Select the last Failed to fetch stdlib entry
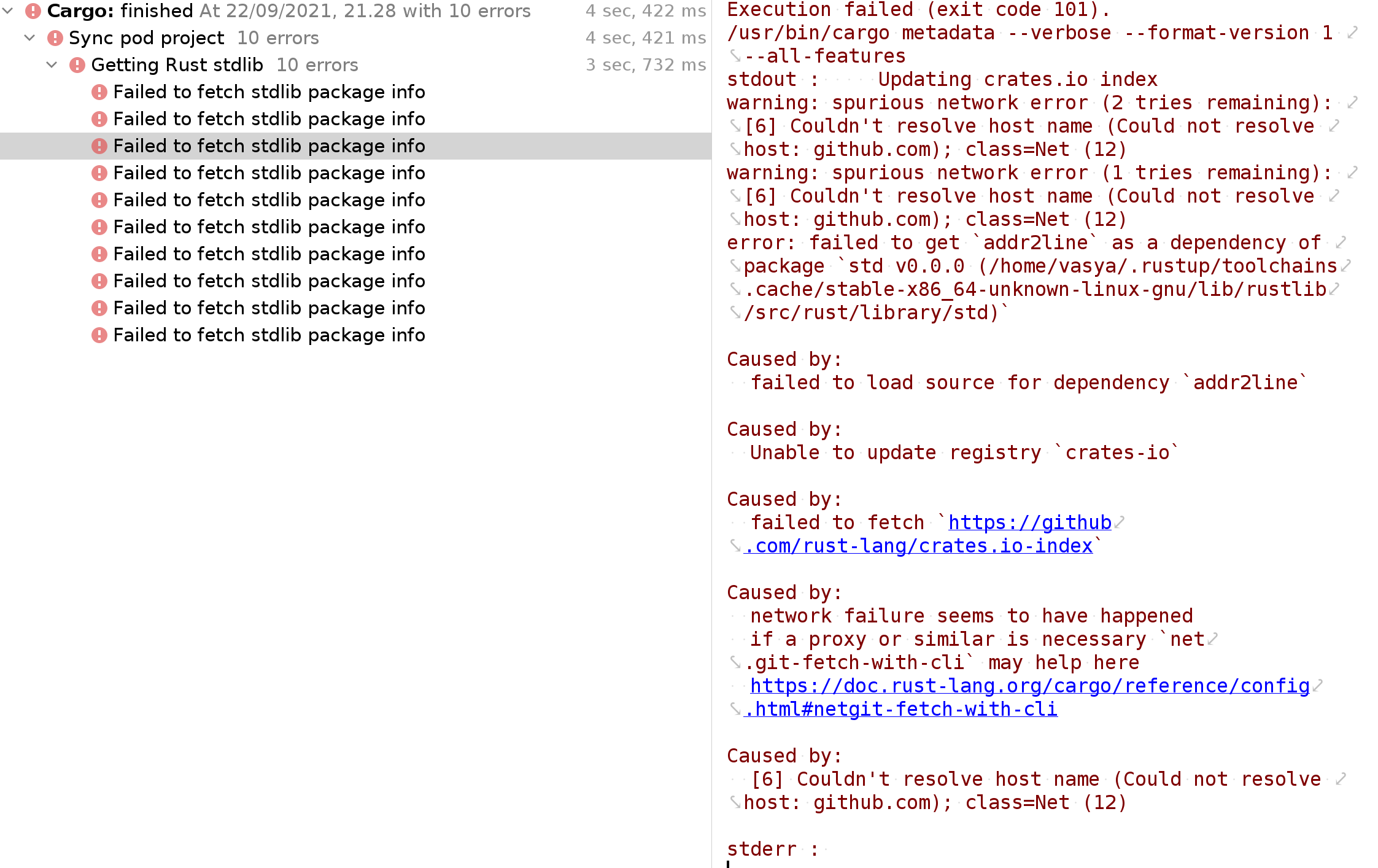1378x868 pixels. (x=269, y=335)
